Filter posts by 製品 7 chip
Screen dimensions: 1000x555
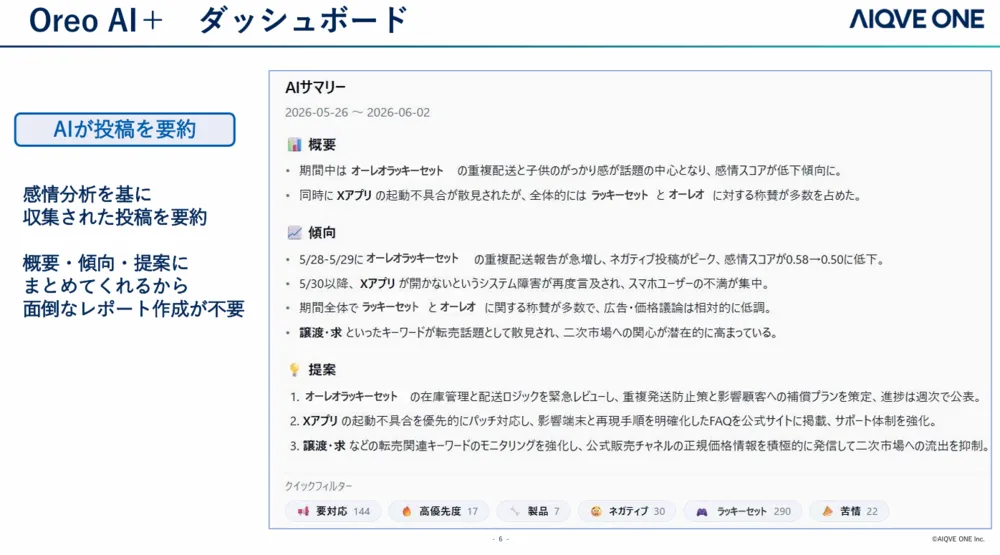click(x=534, y=511)
